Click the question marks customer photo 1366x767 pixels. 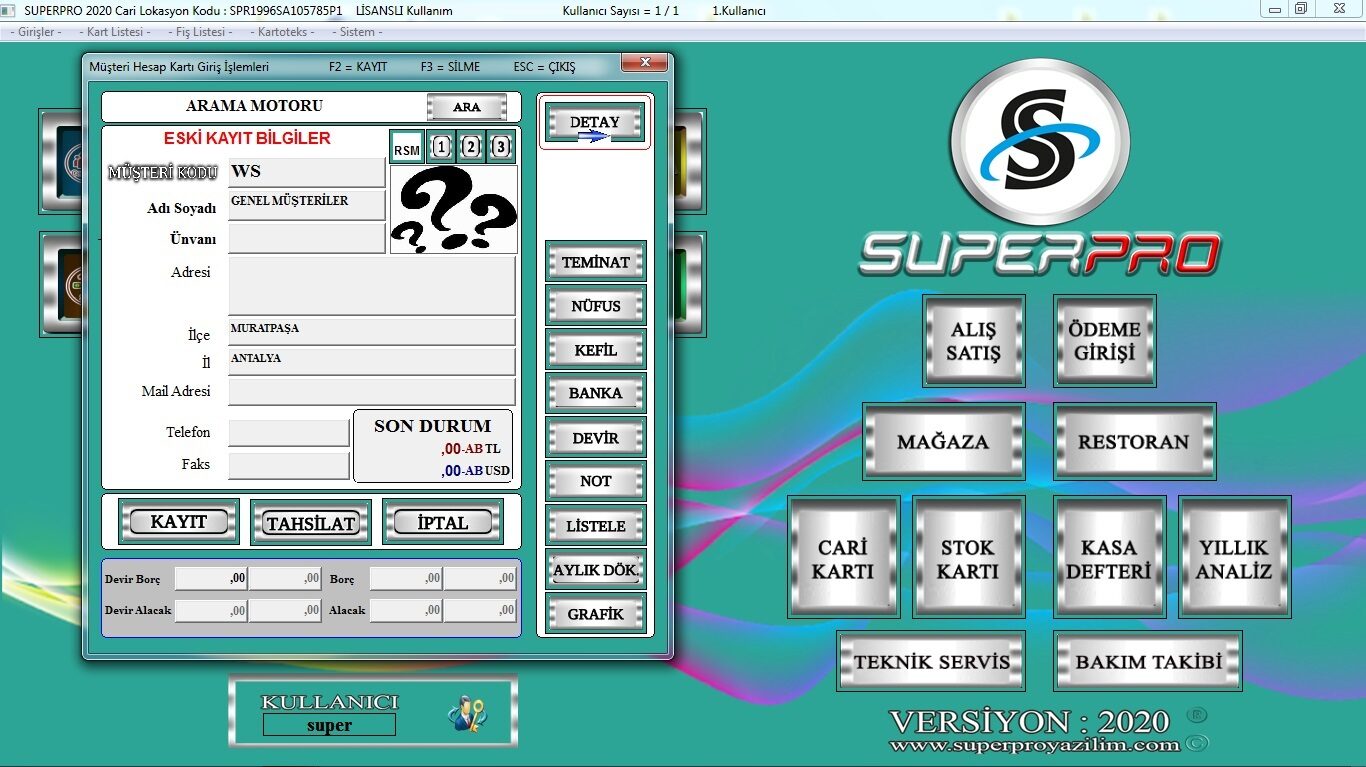pyautogui.click(x=453, y=210)
